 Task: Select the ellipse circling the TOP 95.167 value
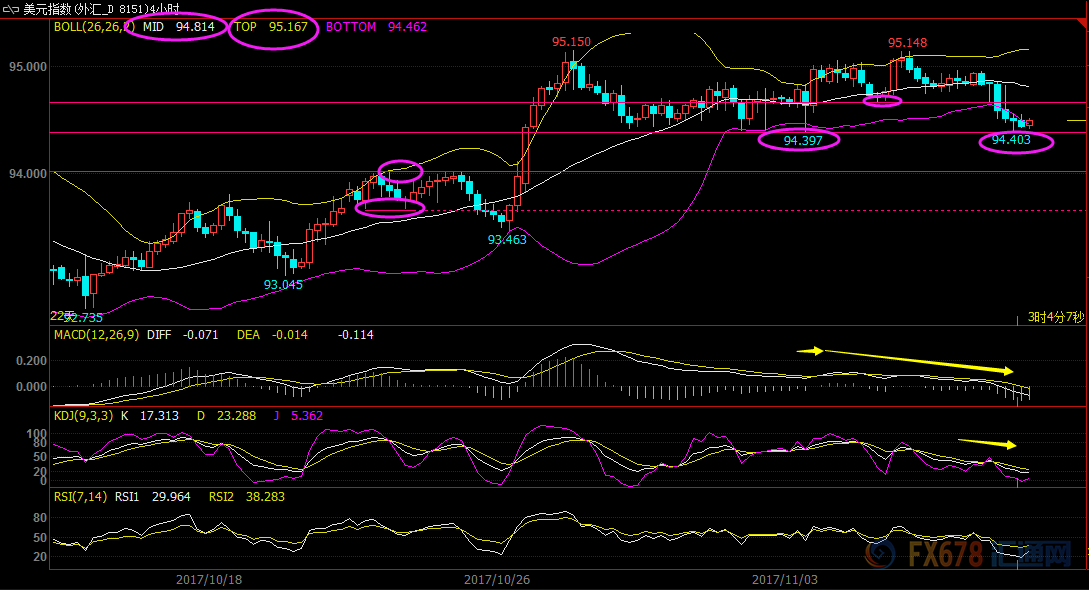pos(273,28)
